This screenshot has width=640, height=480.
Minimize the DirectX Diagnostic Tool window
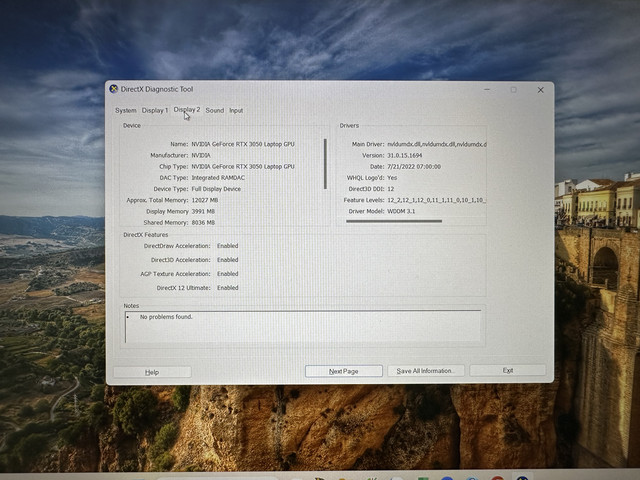pyautogui.click(x=487, y=89)
